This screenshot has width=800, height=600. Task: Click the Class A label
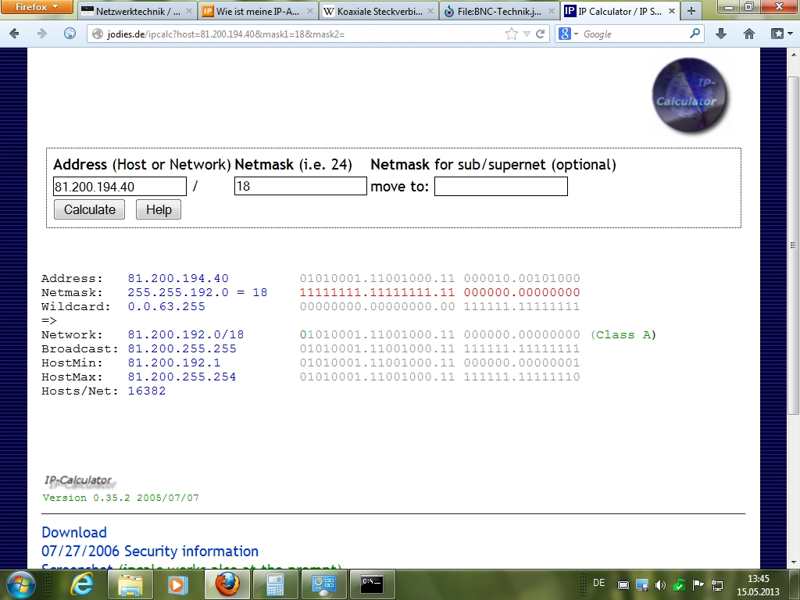tap(623, 335)
